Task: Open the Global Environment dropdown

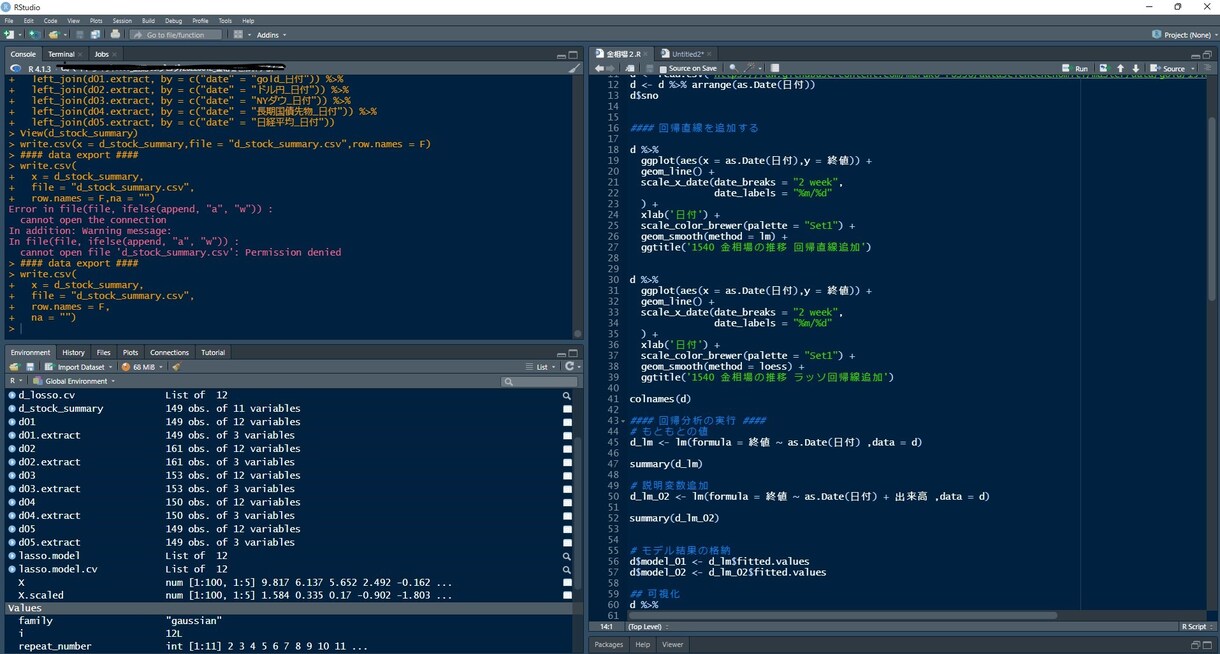Action: click(73, 381)
